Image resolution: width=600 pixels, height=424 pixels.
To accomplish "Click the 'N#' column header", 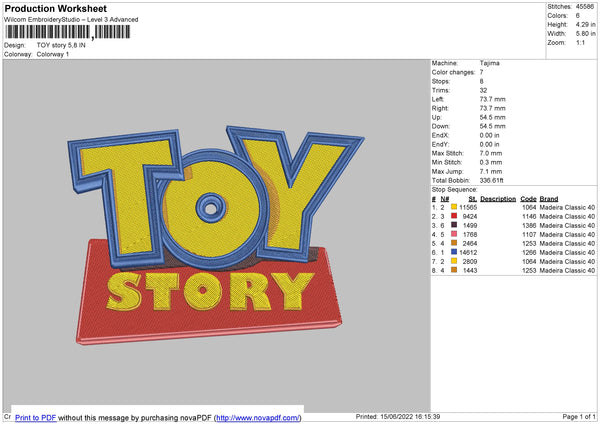I will point(445,199).
